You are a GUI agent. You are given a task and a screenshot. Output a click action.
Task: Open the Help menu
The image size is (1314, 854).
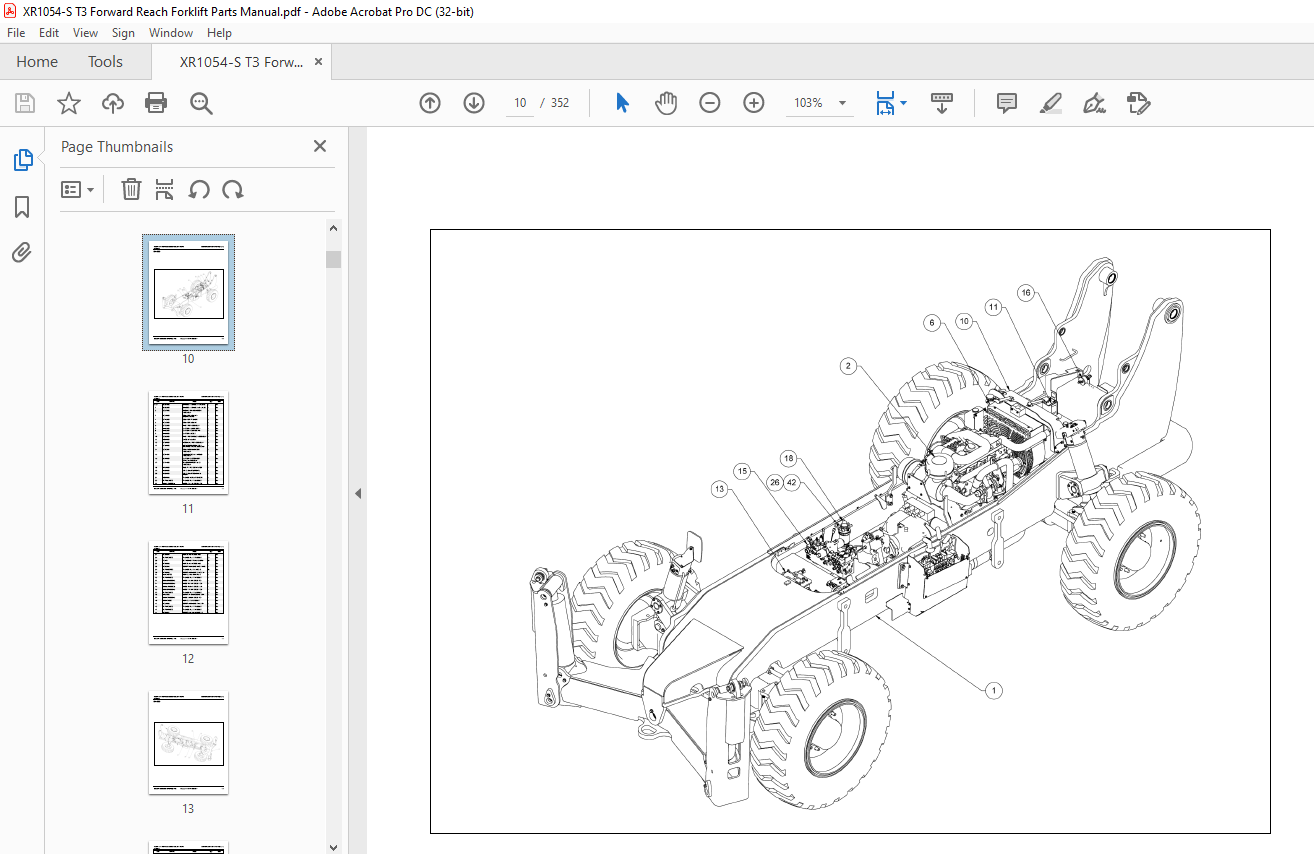coord(219,33)
